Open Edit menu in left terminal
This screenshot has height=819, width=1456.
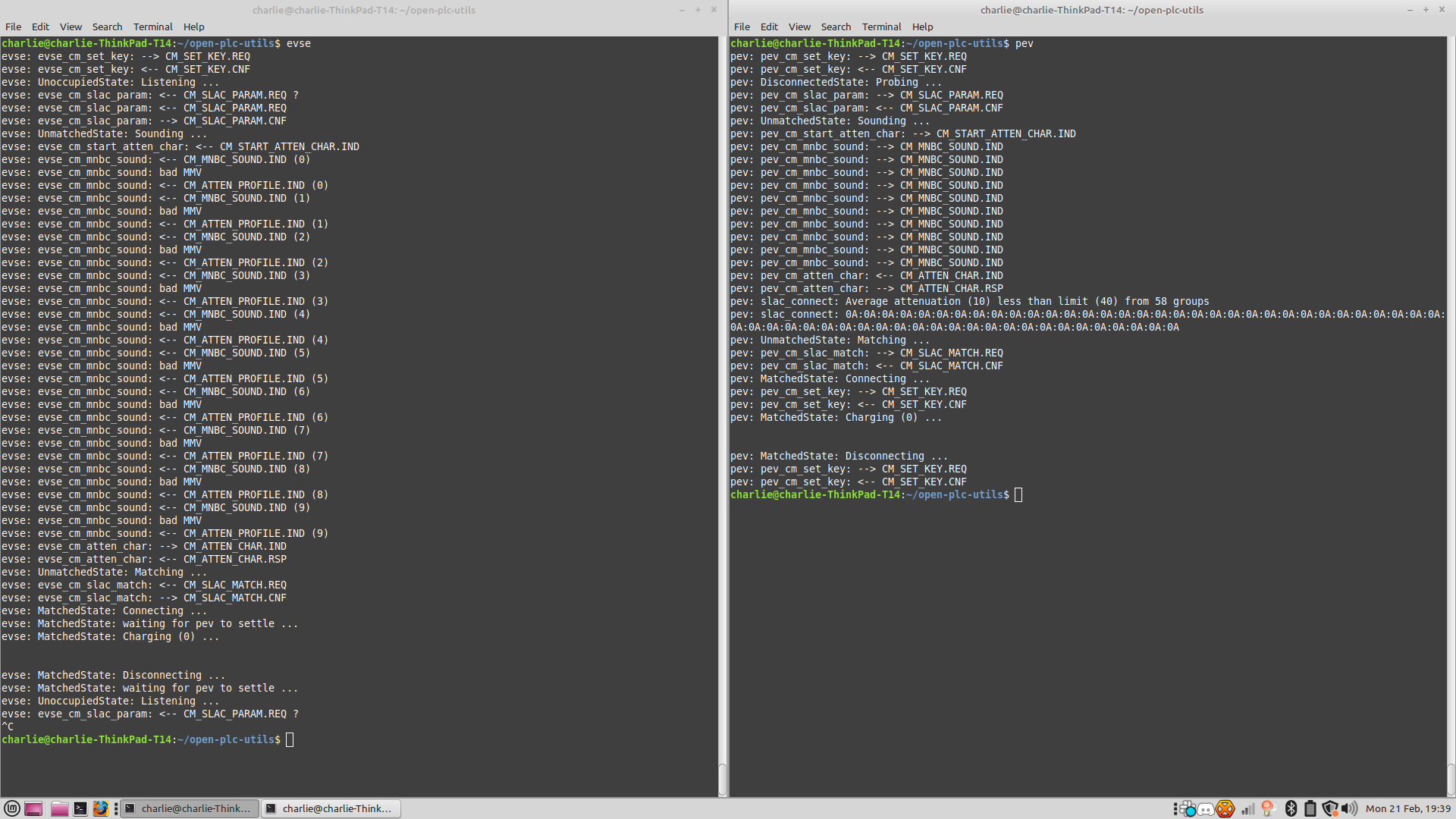40,27
